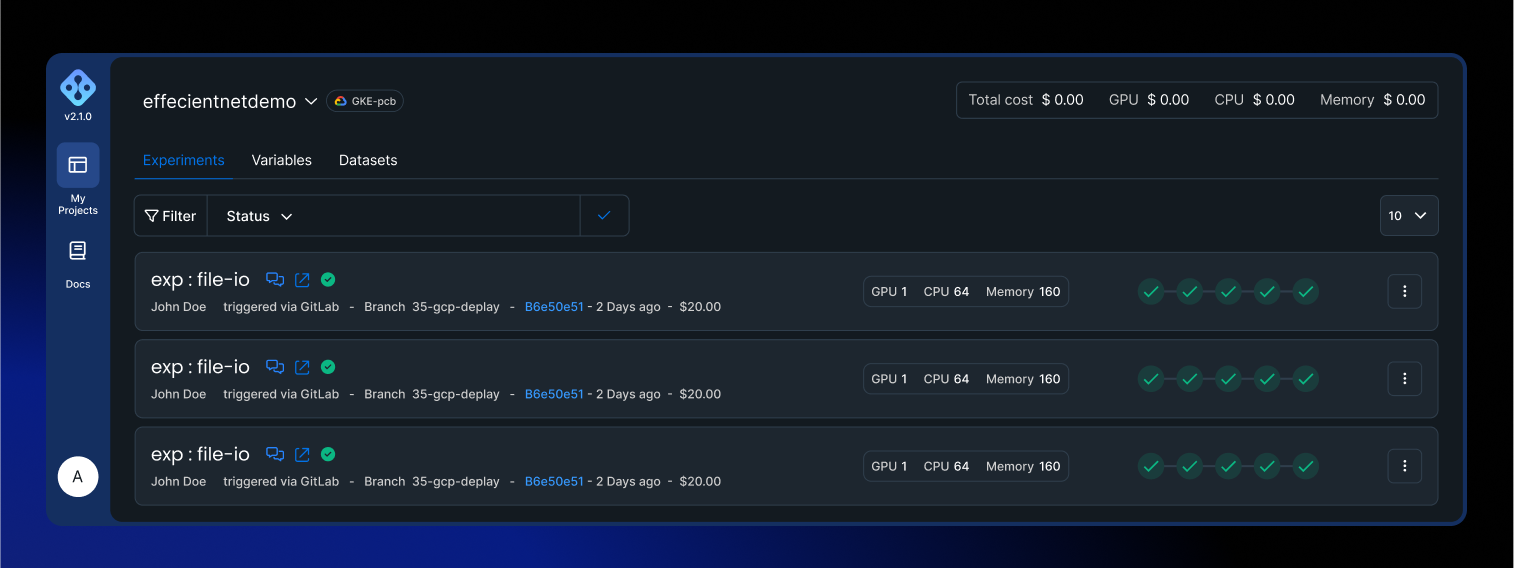The width and height of the screenshot is (1514, 568).
Task: Click John Doe in the second row
Action: [178, 394]
